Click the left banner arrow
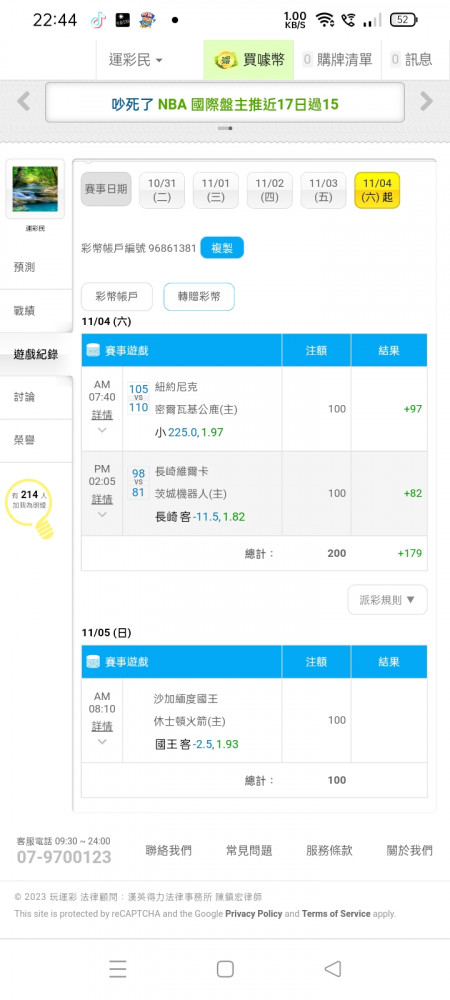Image resolution: width=450 pixels, height=1000 pixels. (24, 101)
